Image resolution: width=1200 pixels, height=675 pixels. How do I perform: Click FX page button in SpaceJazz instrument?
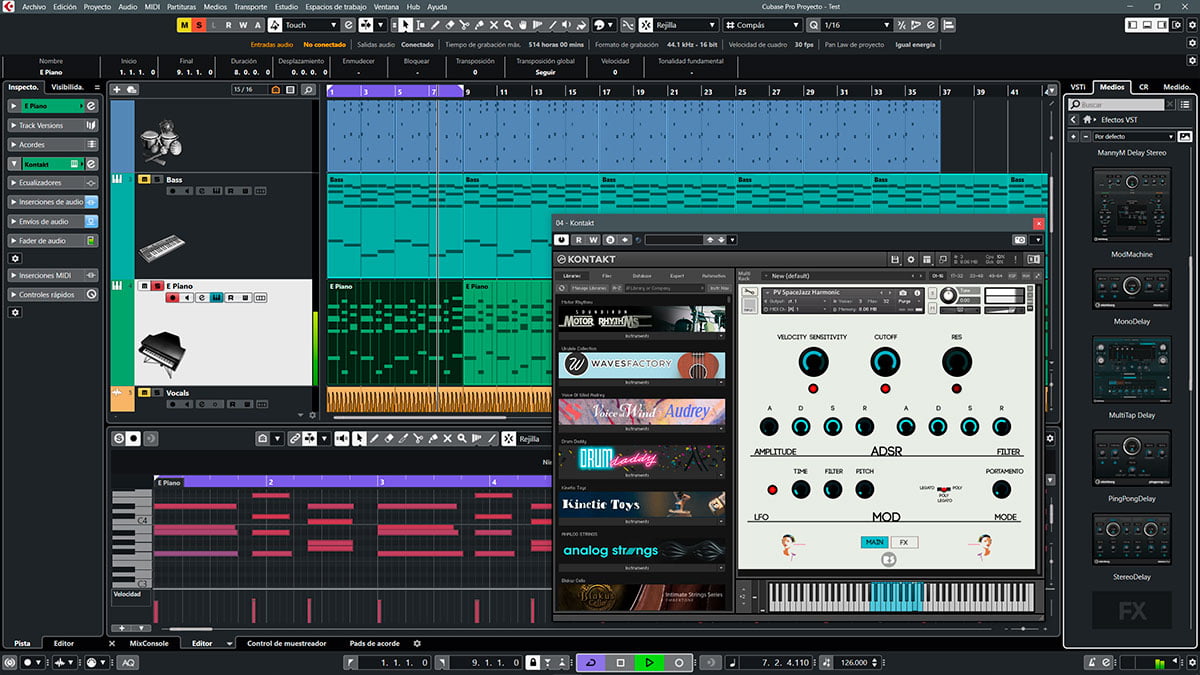(x=904, y=542)
